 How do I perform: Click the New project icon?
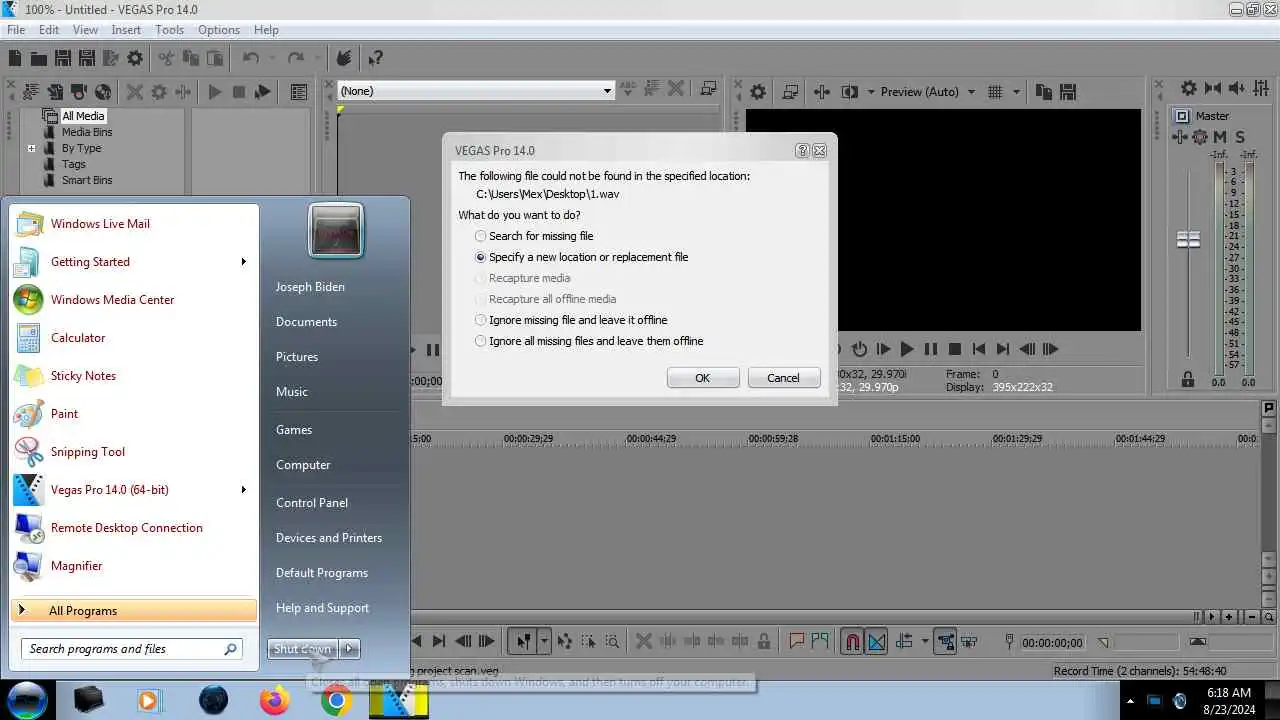click(15, 58)
